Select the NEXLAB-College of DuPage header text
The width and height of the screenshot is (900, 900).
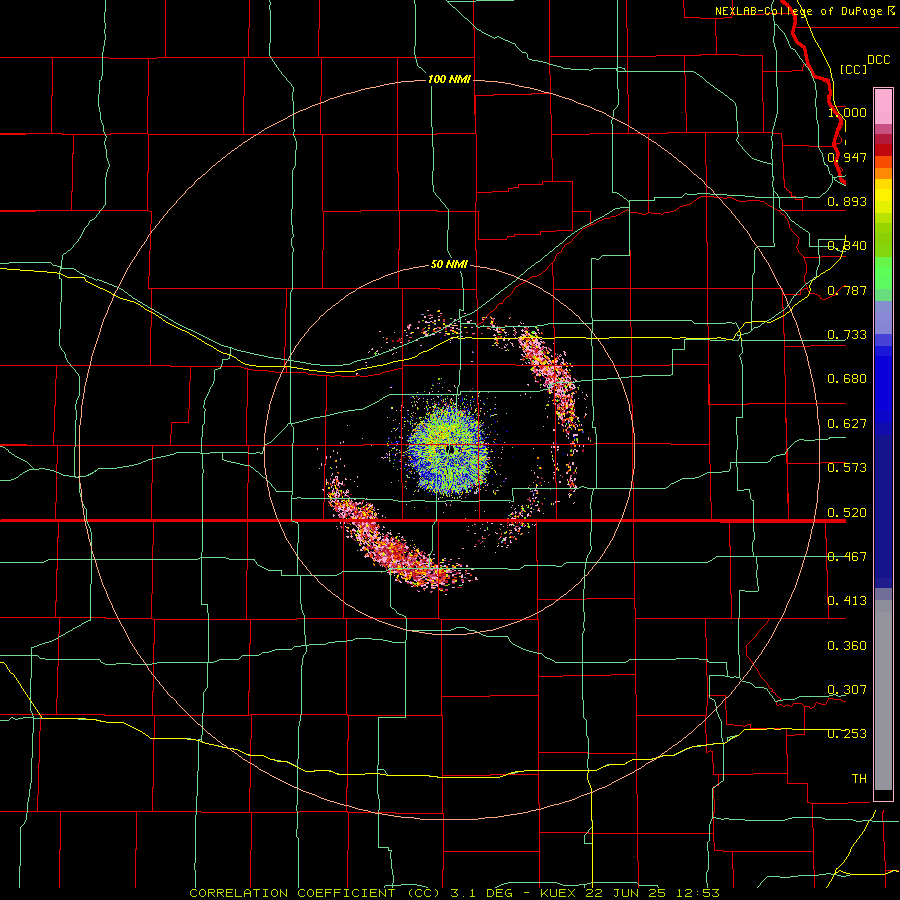(x=805, y=11)
